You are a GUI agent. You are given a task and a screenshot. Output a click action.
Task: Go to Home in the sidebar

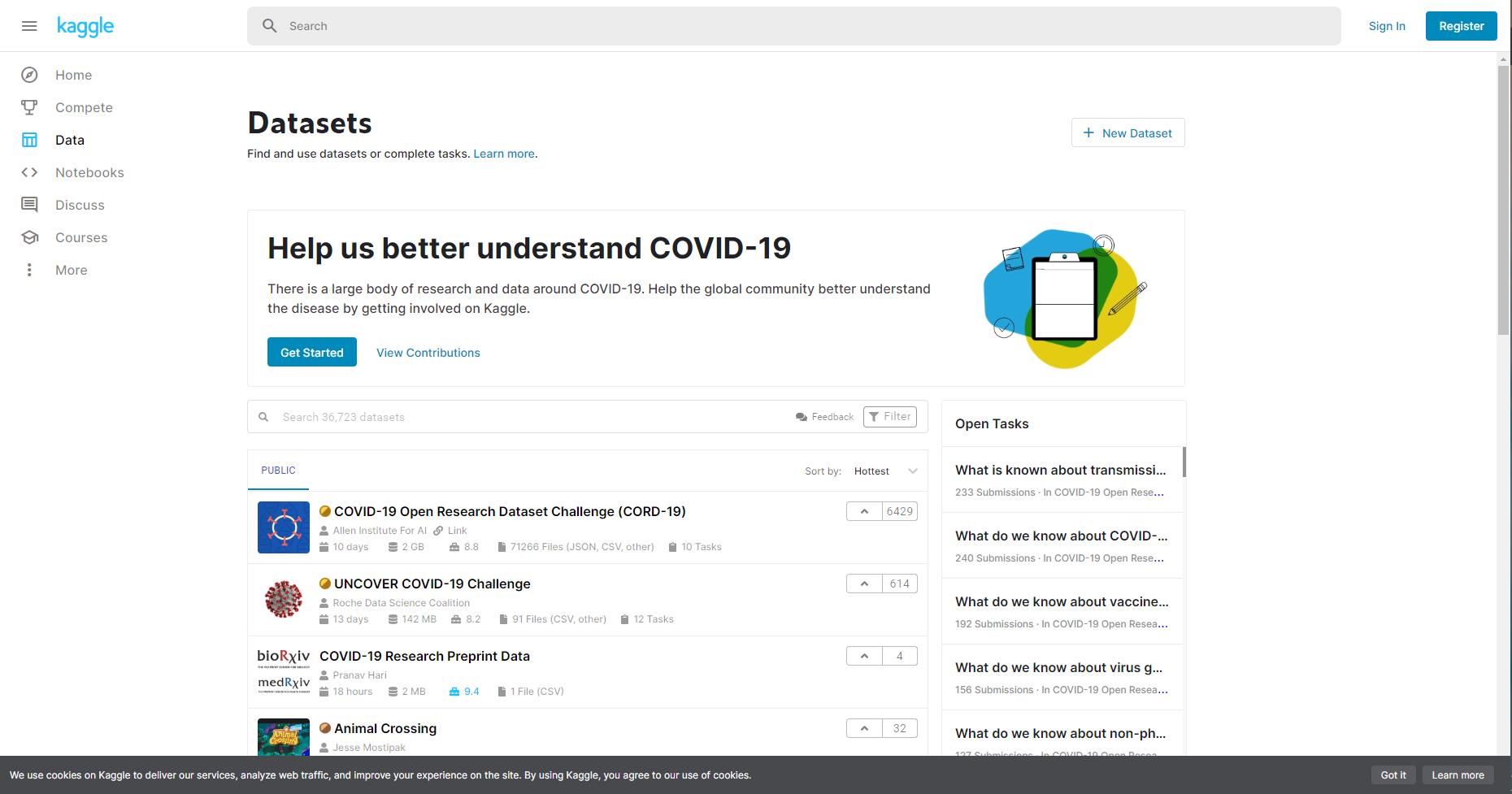(73, 75)
